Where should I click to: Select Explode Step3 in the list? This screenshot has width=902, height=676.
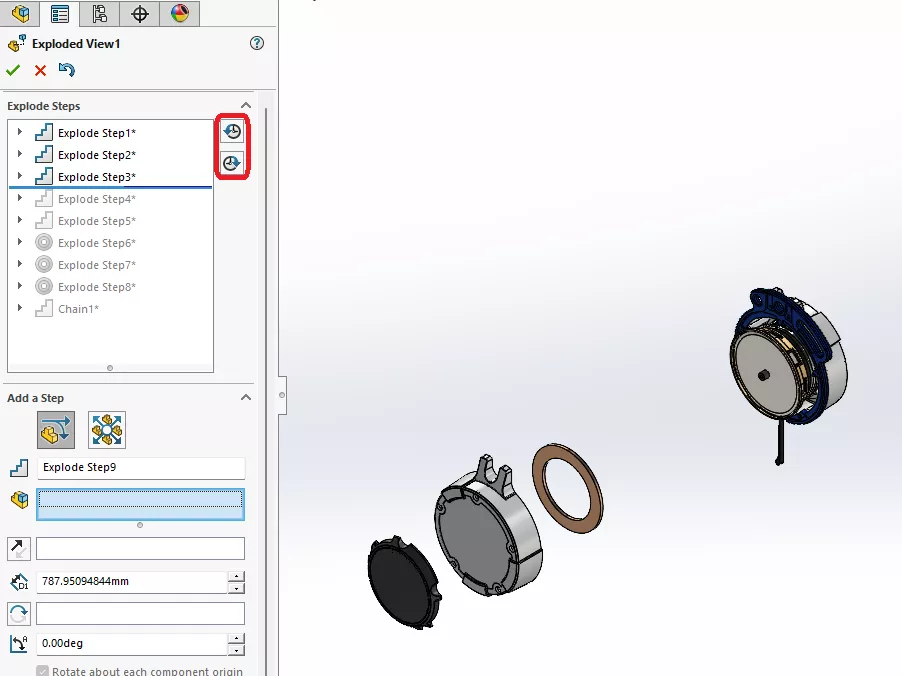[x=96, y=177]
